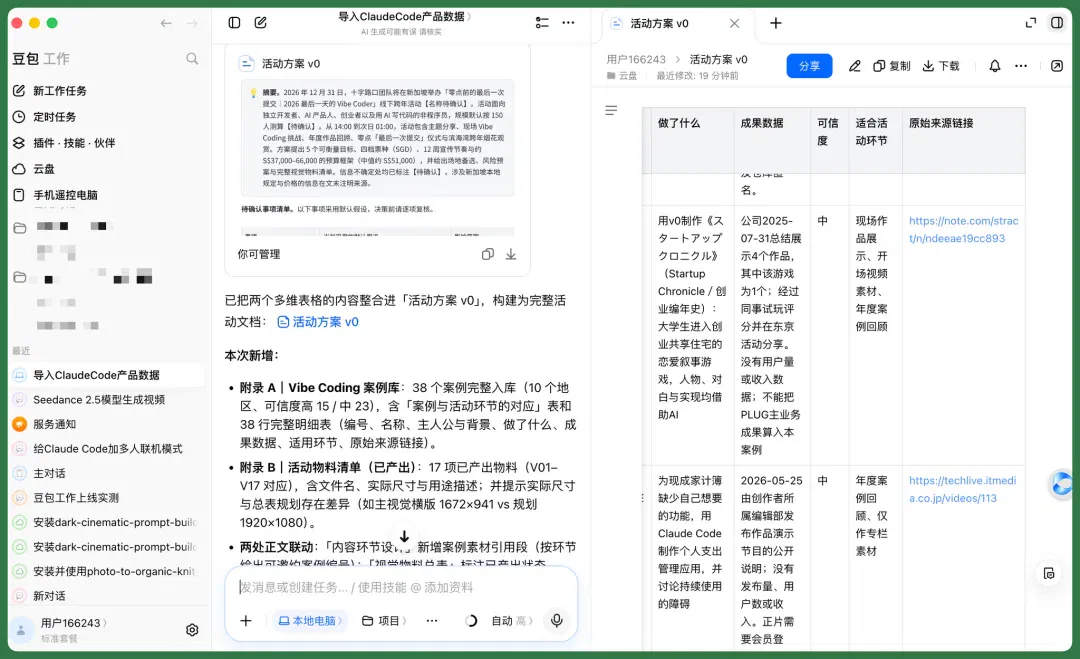Expand the first folder in sidebar
The width and height of the screenshot is (1080, 659).
pos(20,228)
